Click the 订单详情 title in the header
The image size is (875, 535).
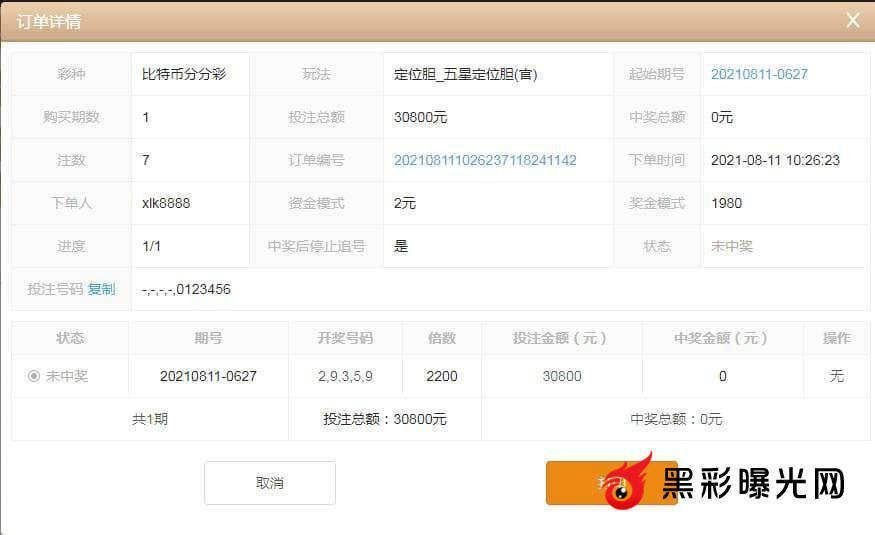(x=49, y=21)
